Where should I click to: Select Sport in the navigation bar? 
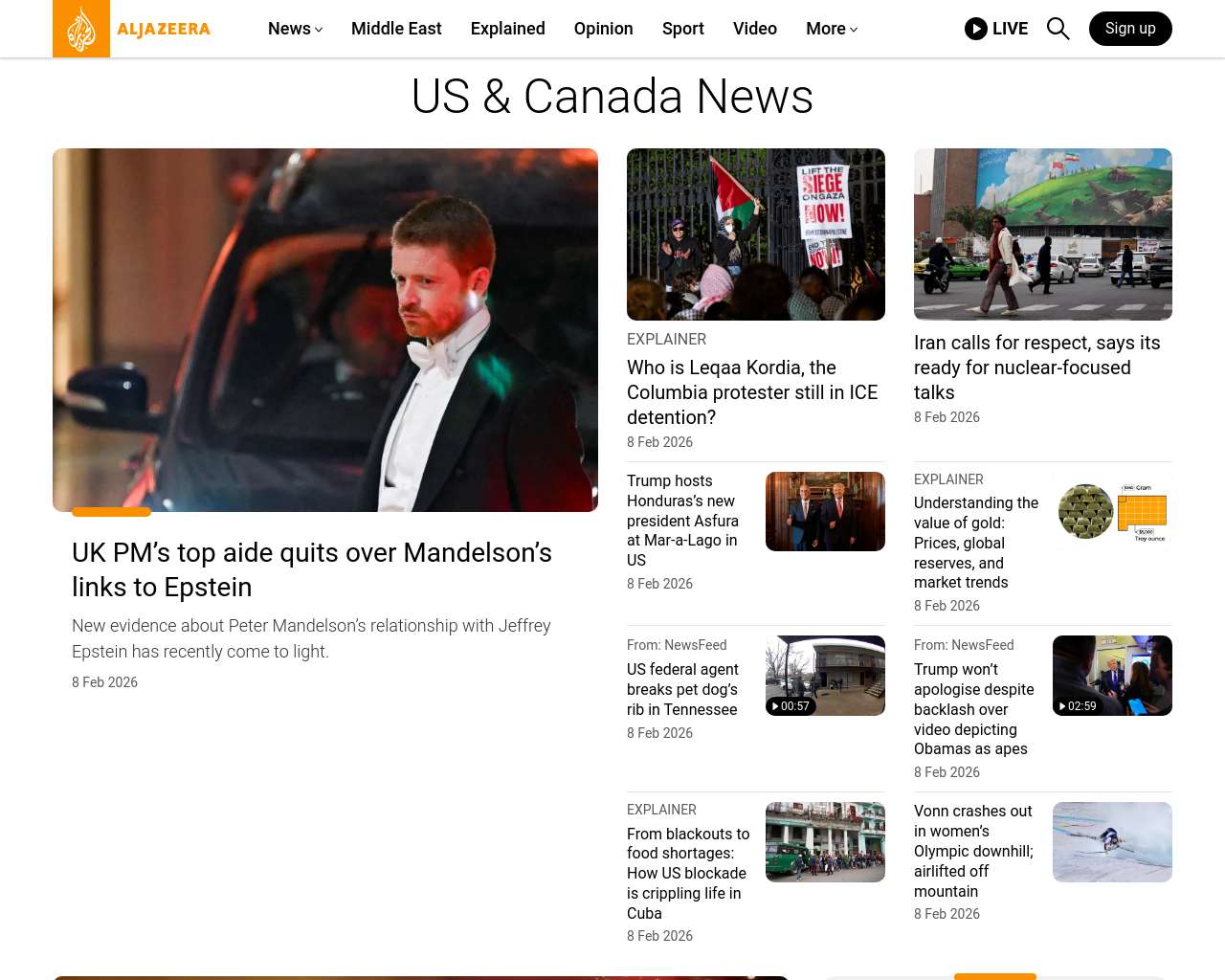pos(682,29)
